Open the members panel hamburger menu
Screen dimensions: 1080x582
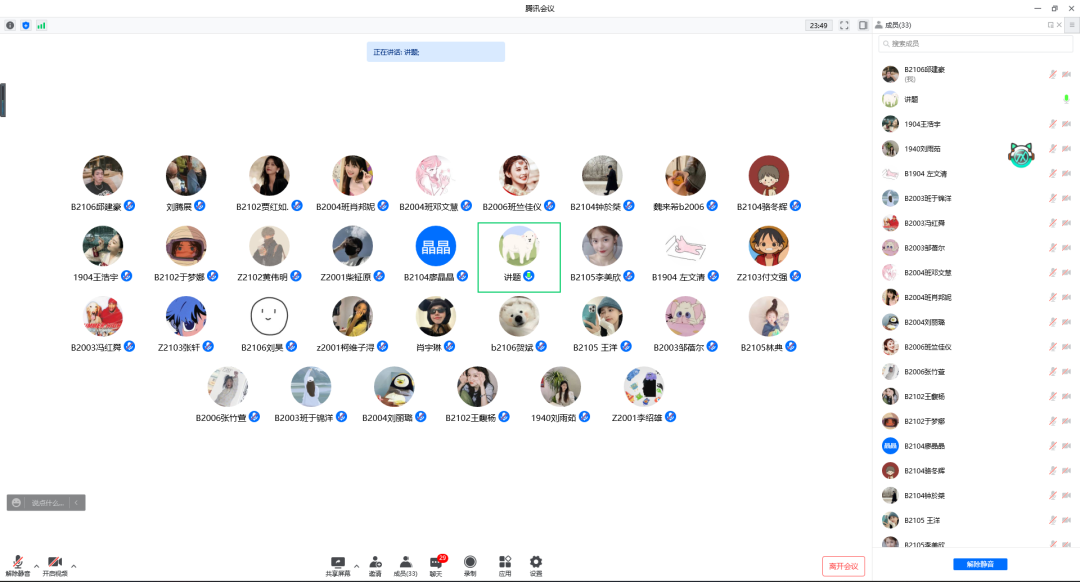click(x=1071, y=25)
